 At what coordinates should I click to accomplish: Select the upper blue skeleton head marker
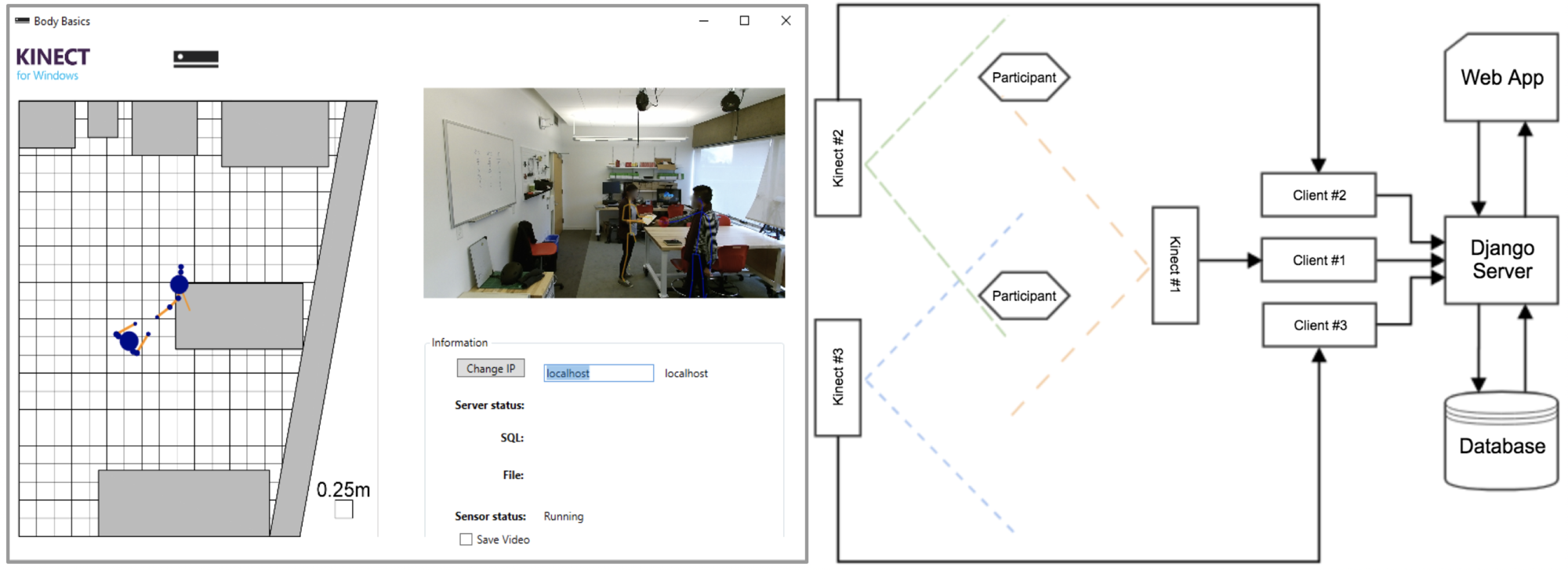pos(180,284)
